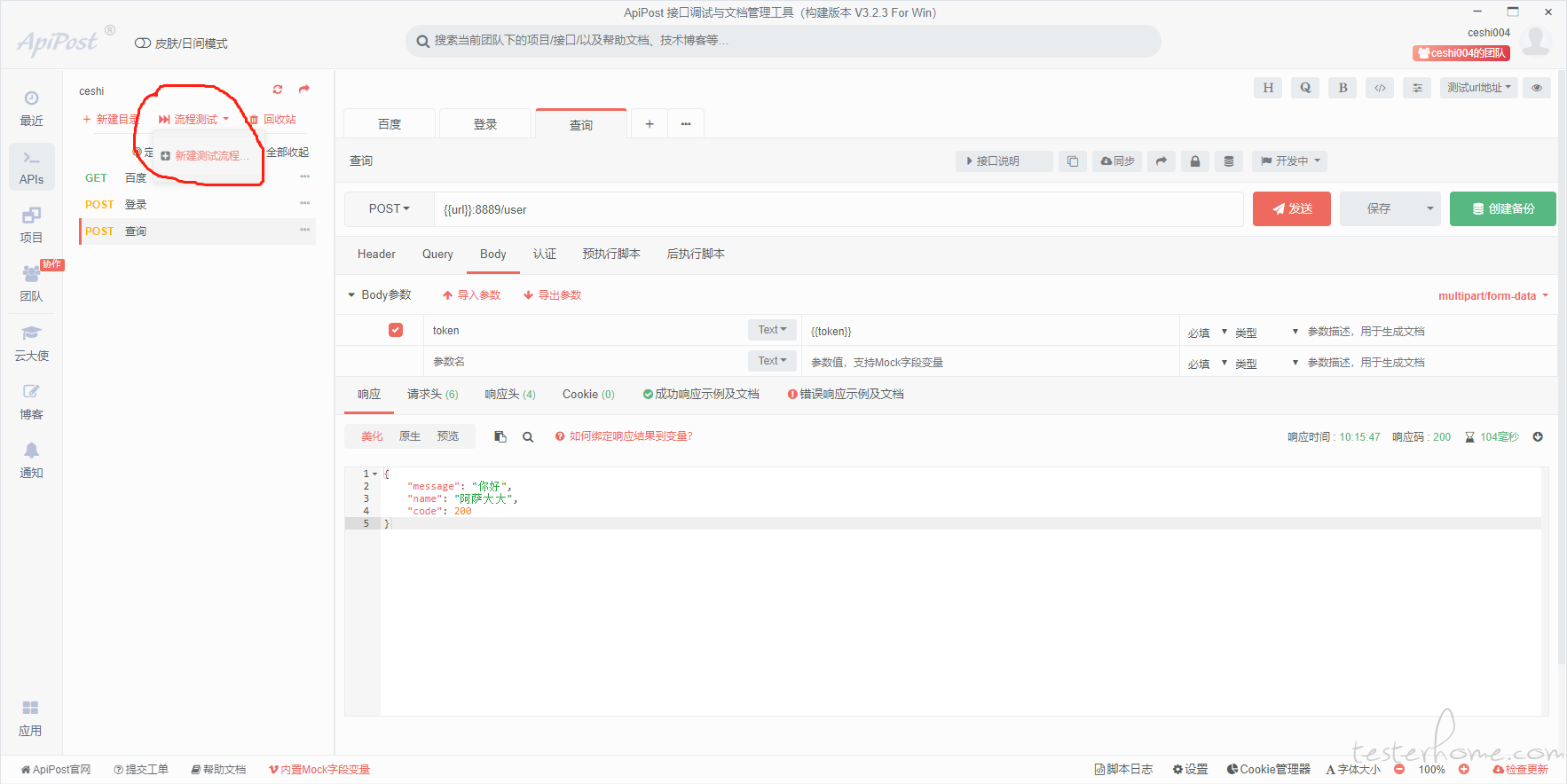Open the tab overflow ellipsis menu

(x=686, y=124)
